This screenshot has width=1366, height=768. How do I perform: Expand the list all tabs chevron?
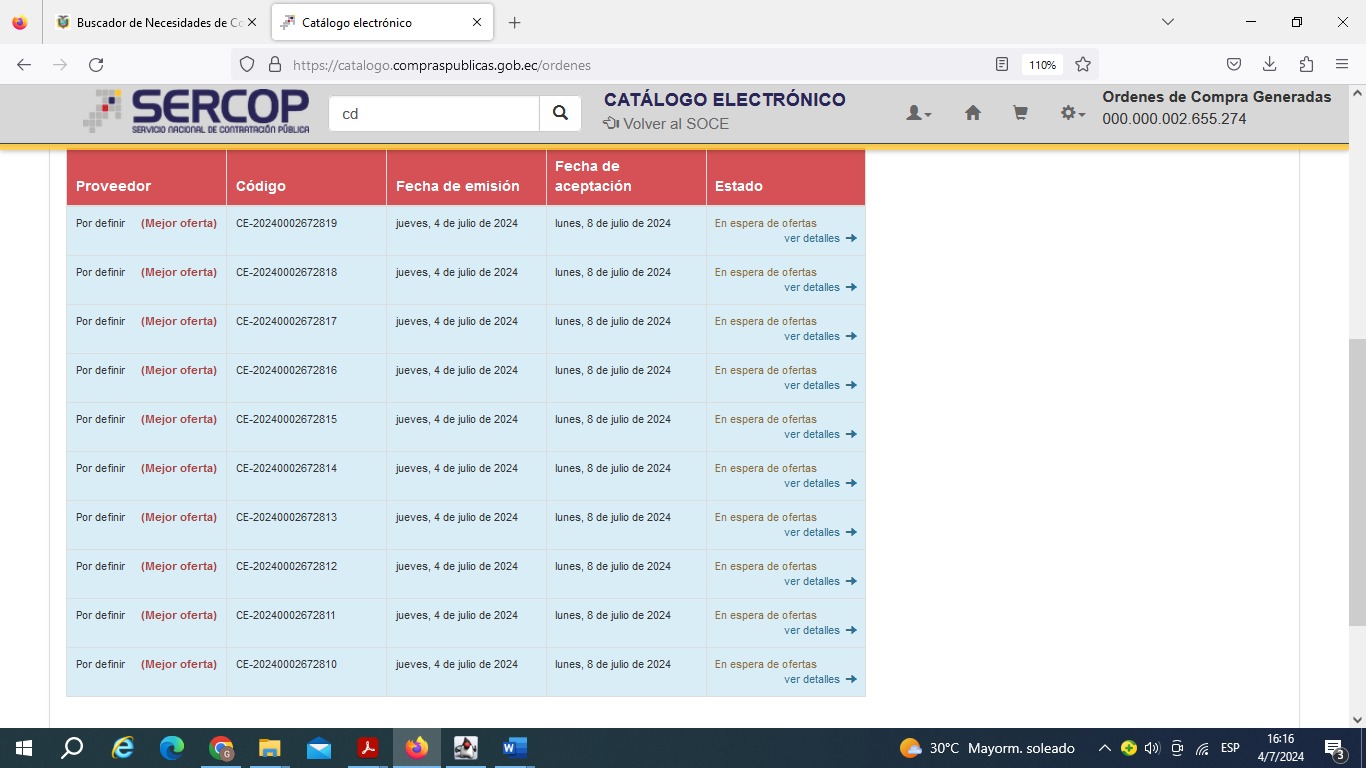click(x=1167, y=22)
